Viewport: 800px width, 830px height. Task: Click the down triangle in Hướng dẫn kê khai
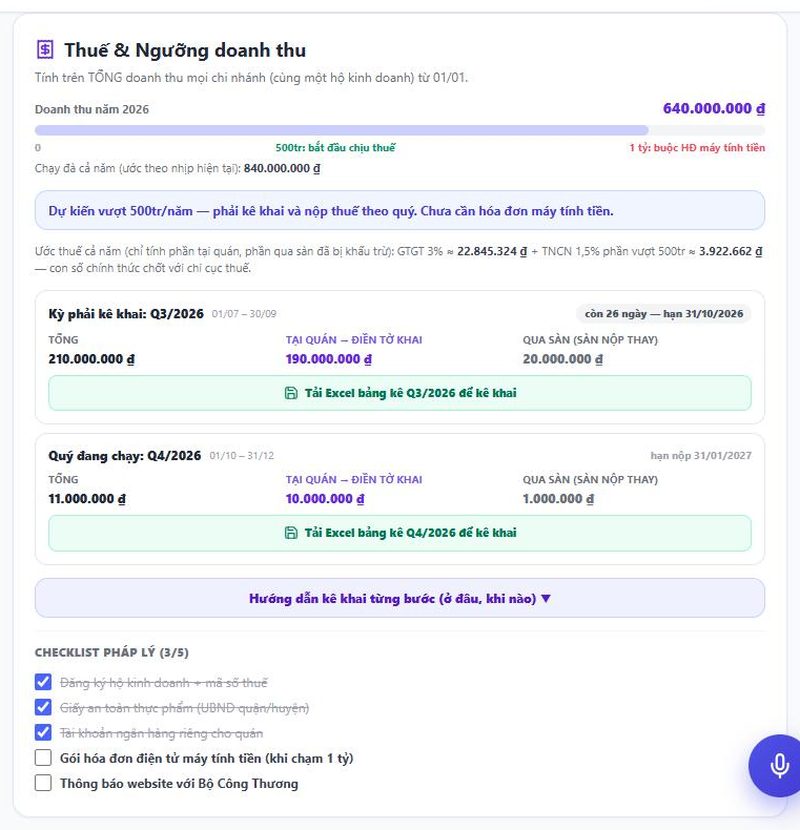coord(546,598)
